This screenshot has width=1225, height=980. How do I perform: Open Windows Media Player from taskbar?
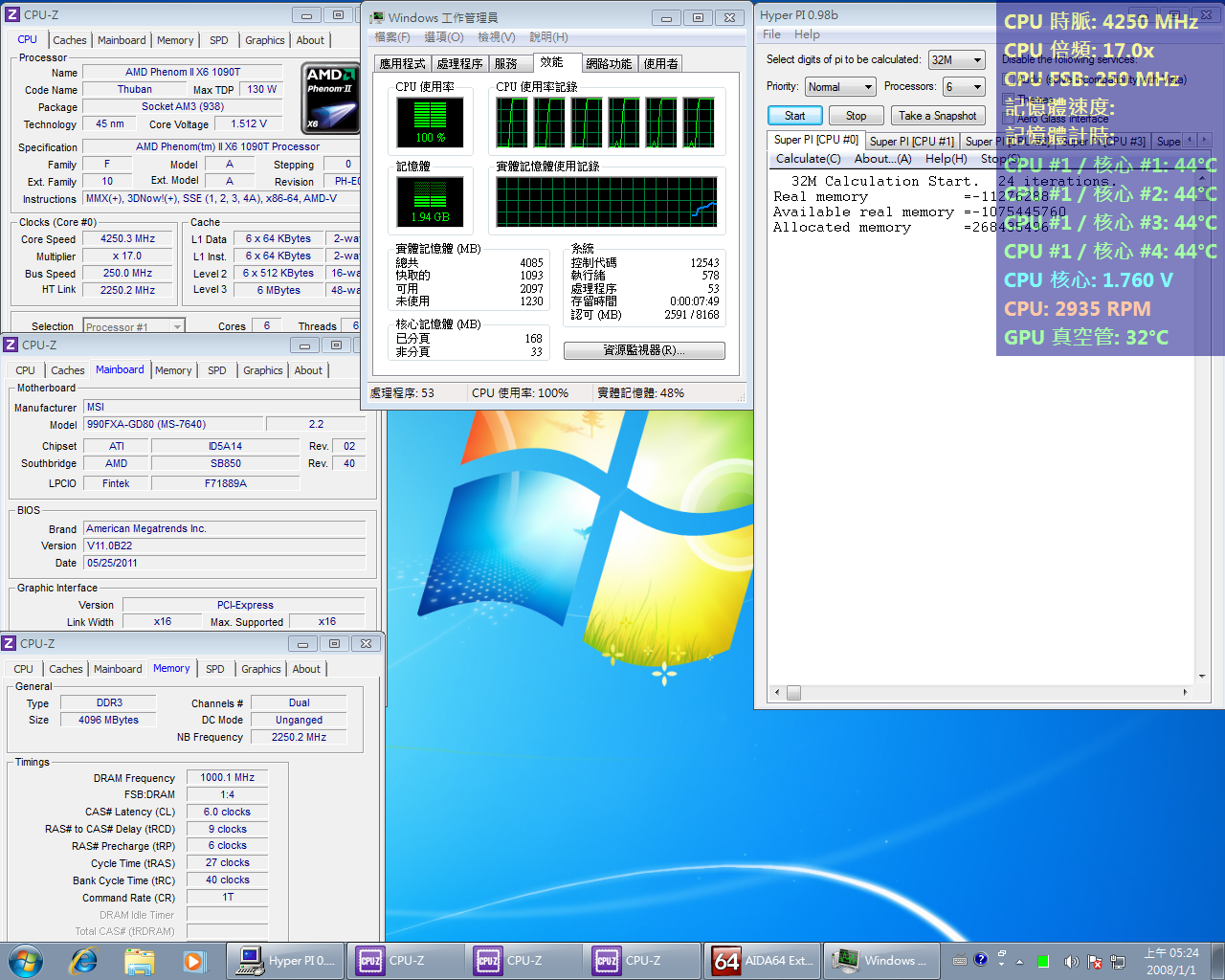(194, 961)
